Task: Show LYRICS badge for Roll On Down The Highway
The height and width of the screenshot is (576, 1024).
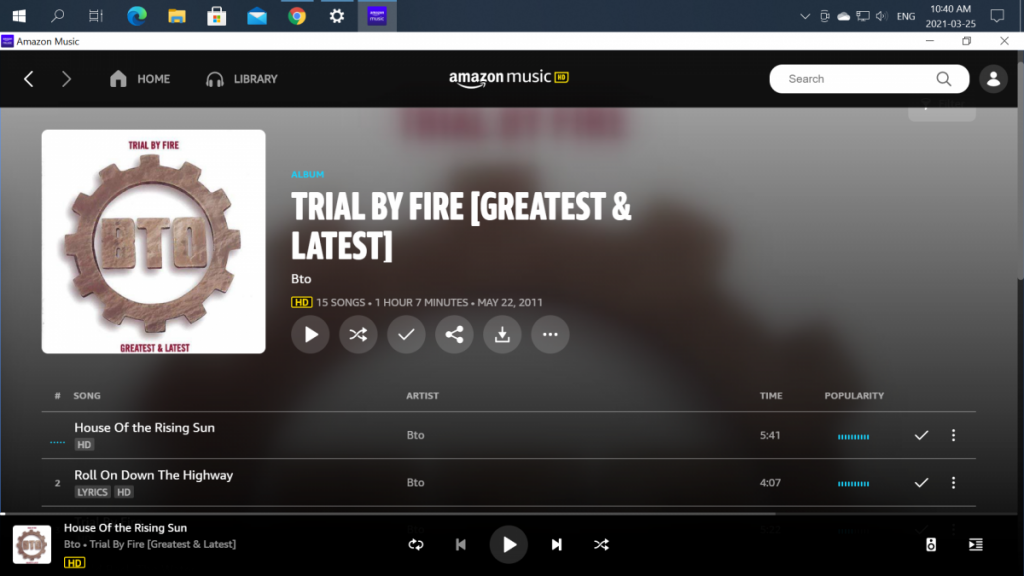Action: tap(92, 492)
